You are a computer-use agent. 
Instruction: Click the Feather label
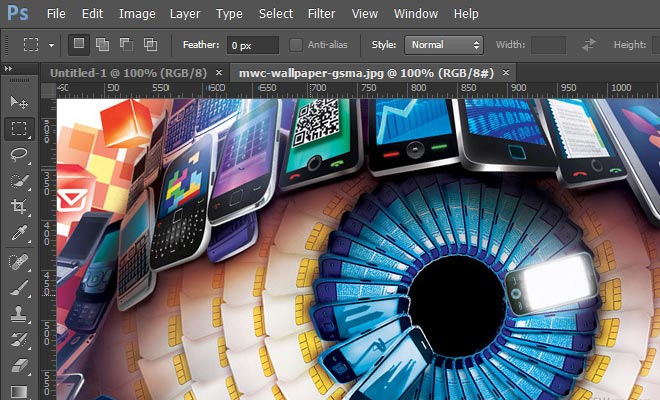tap(201, 45)
